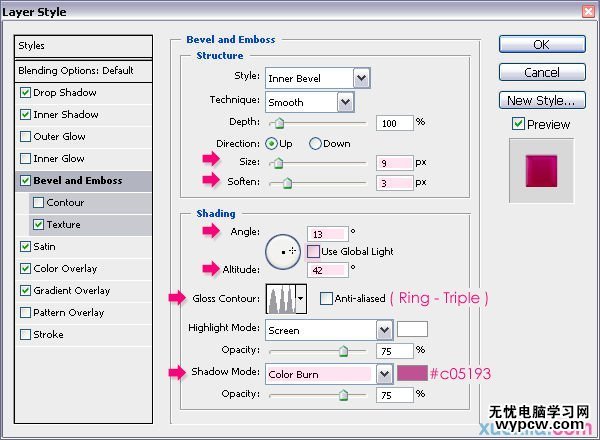Click the Shadow Opacity value field
Screen dimensions: 600x440
tap(395, 395)
